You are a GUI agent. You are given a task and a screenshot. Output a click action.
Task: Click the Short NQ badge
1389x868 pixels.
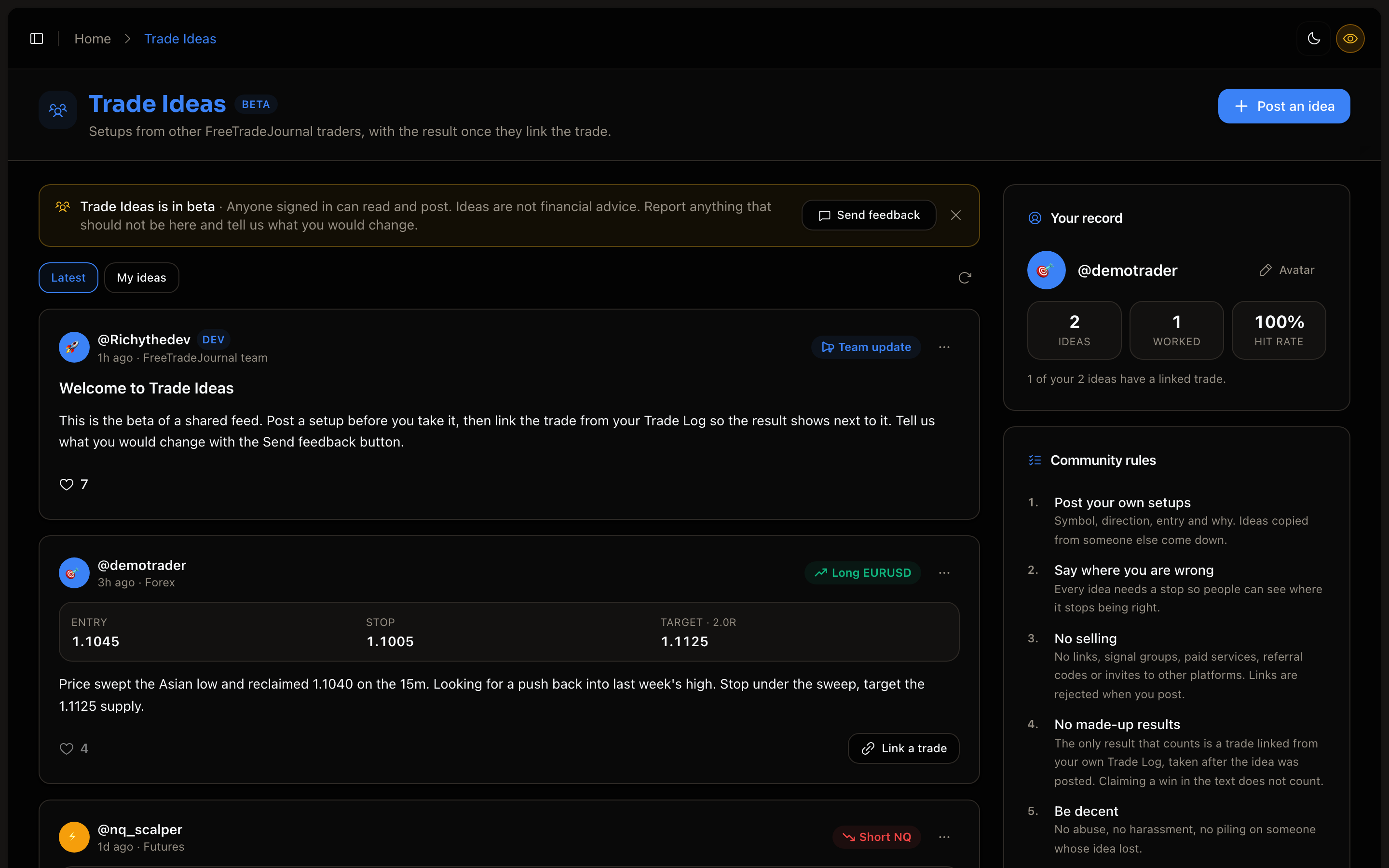876,837
